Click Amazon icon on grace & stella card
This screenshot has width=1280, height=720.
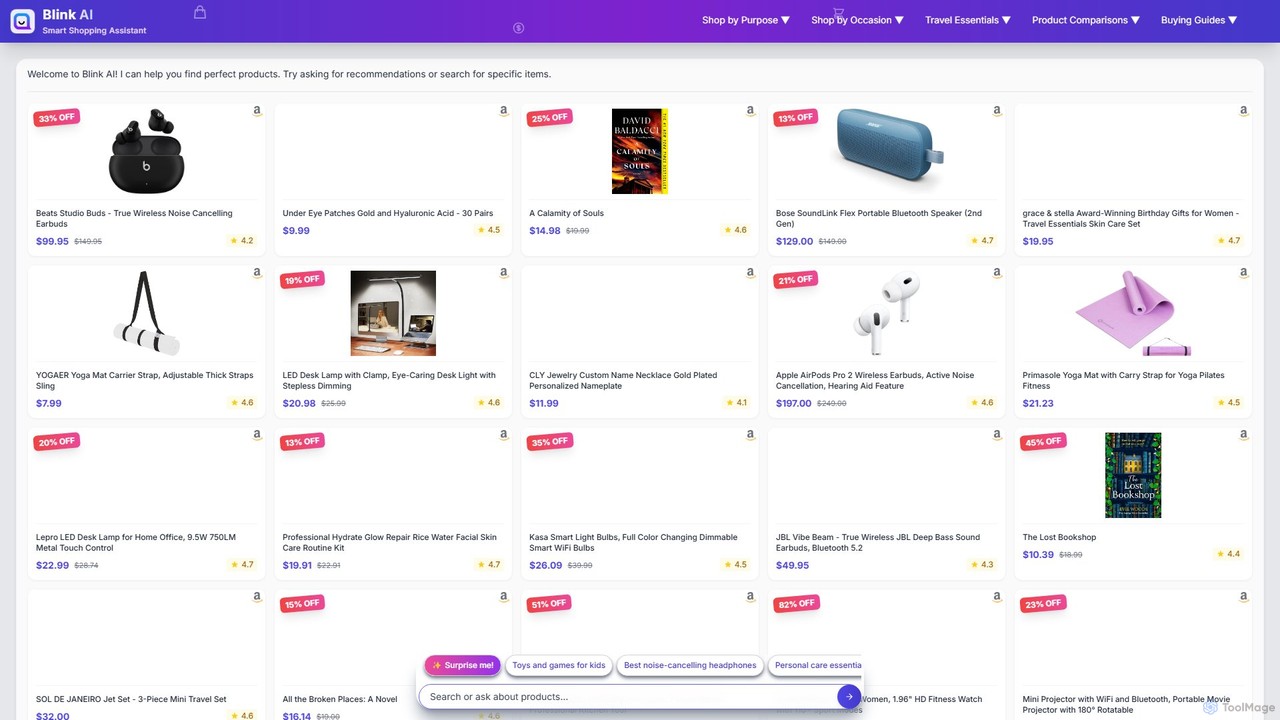coord(1244,111)
